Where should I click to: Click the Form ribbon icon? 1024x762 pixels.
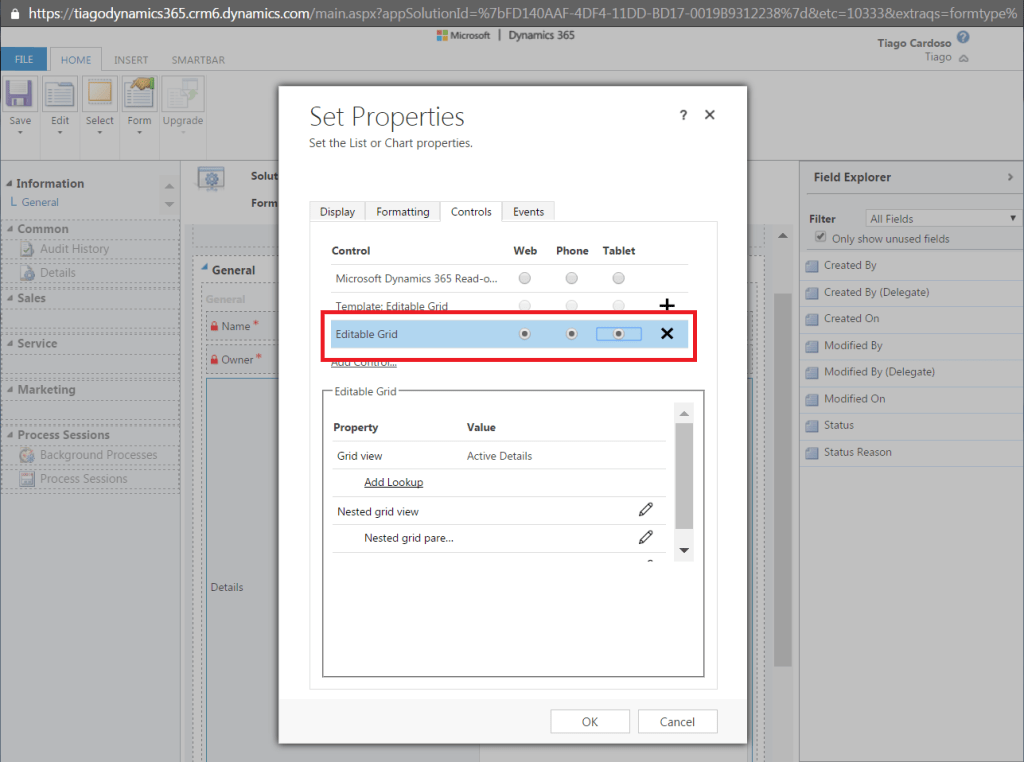point(139,96)
